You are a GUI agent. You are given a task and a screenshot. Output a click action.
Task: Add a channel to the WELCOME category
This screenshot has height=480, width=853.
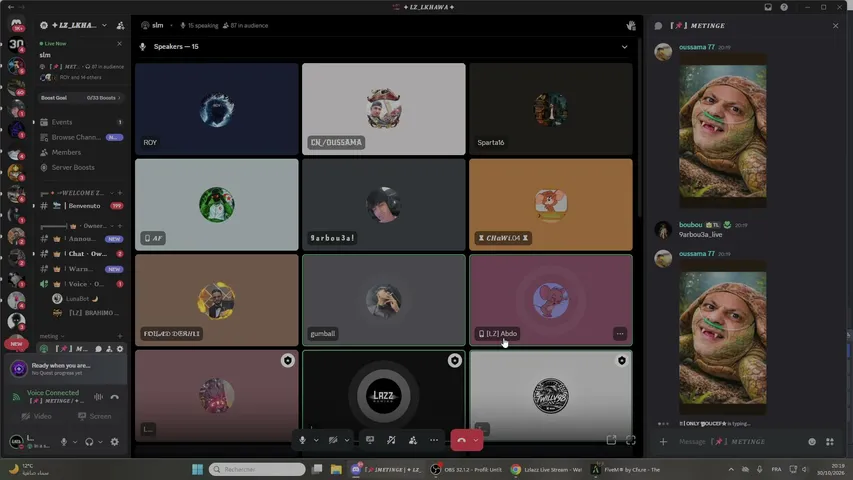(120, 193)
